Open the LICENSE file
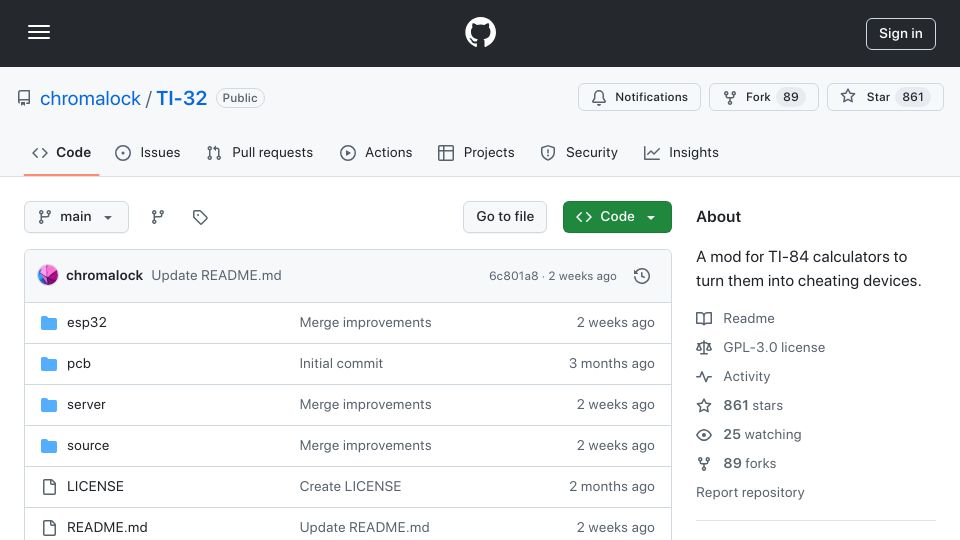Image resolution: width=960 pixels, height=540 pixels. point(96,487)
